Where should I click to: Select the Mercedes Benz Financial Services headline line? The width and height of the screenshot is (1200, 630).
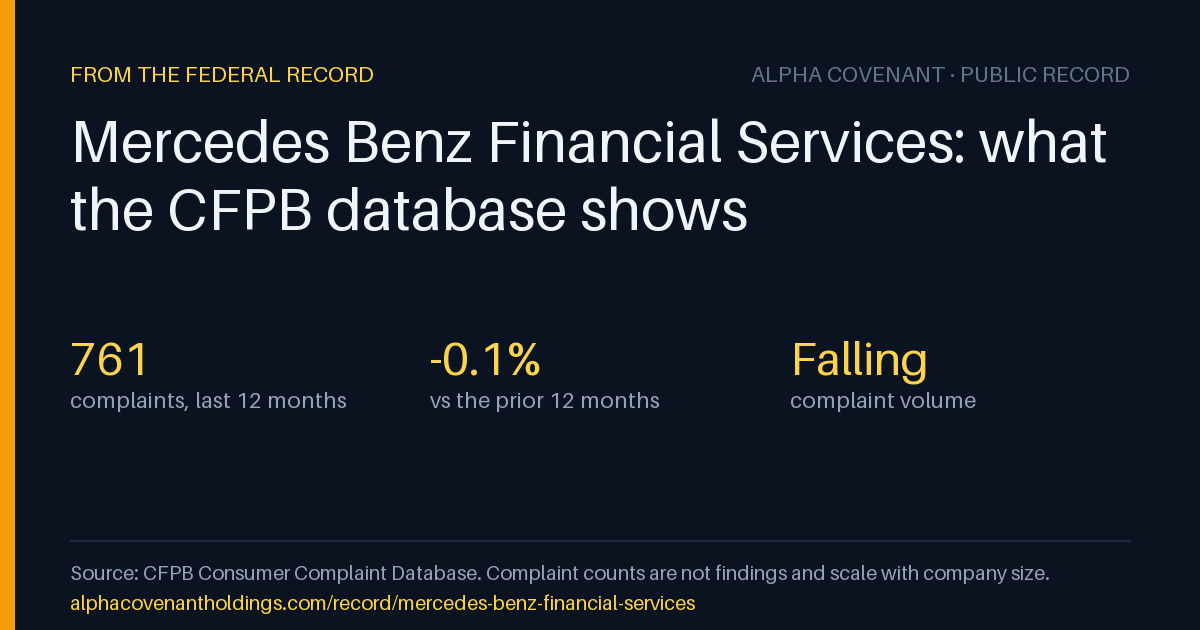pos(589,143)
